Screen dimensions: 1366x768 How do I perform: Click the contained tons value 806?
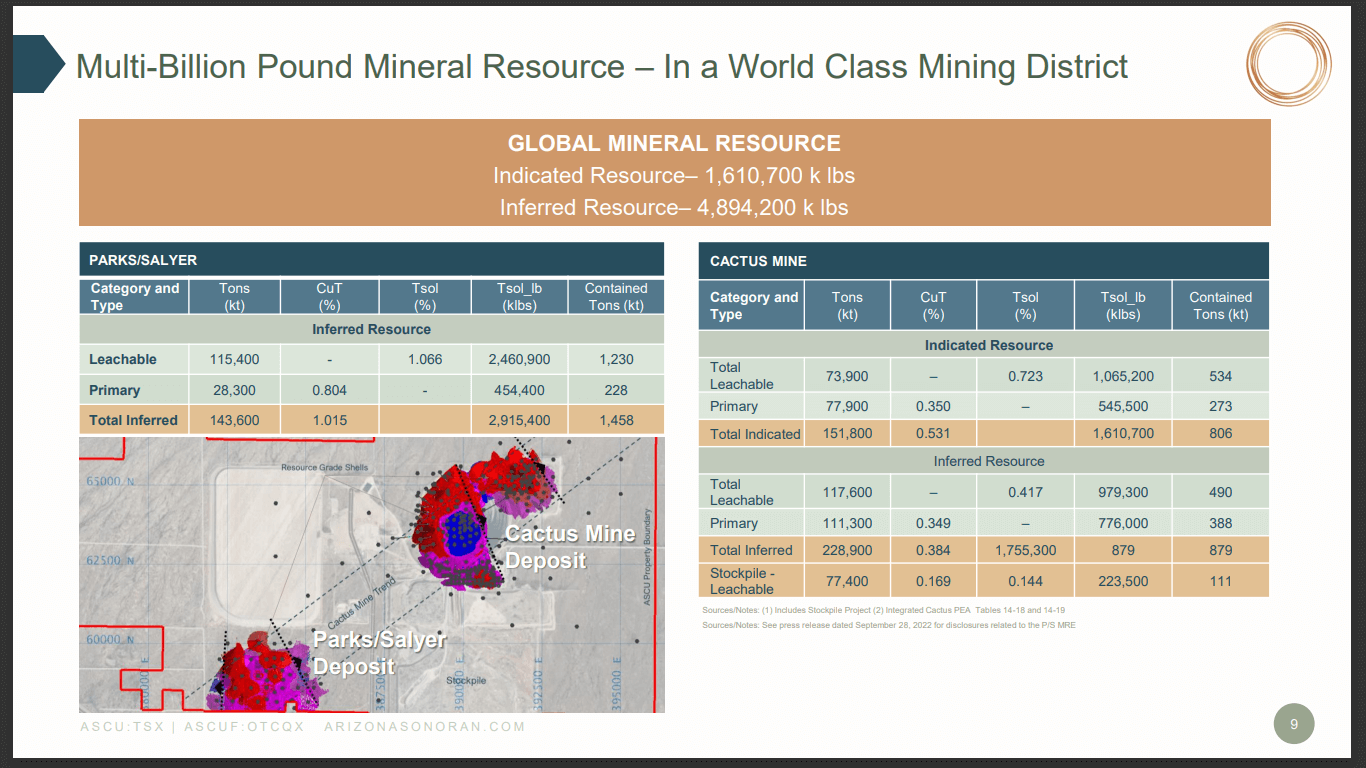tap(1220, 434)
